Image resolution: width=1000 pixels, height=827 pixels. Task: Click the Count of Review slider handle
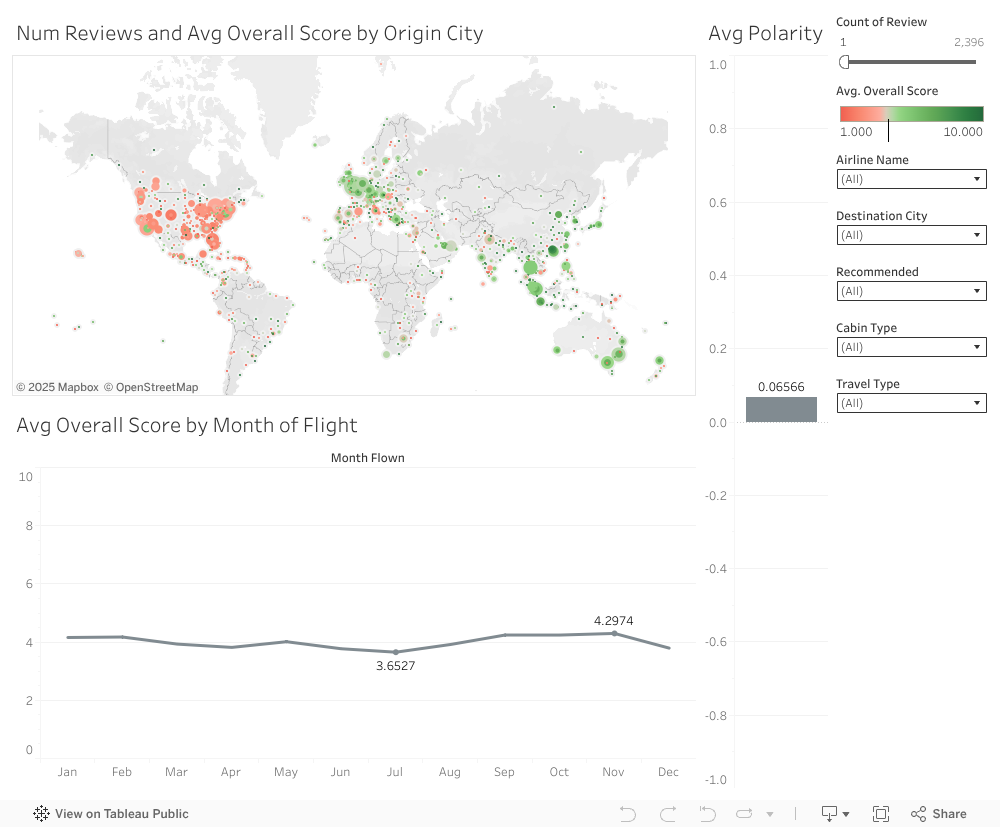pos(845,62)
